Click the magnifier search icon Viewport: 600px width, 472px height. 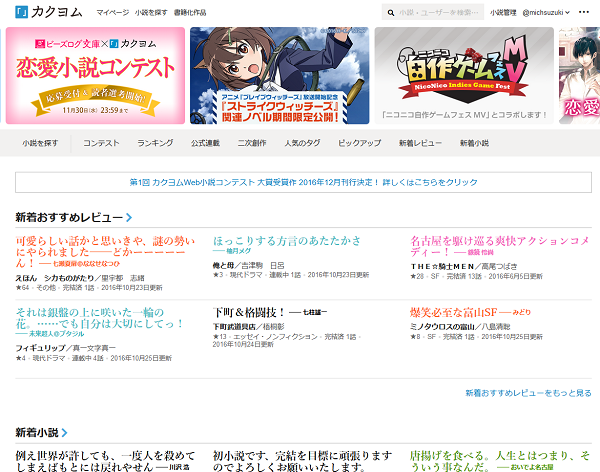click(x=391, y=13)
